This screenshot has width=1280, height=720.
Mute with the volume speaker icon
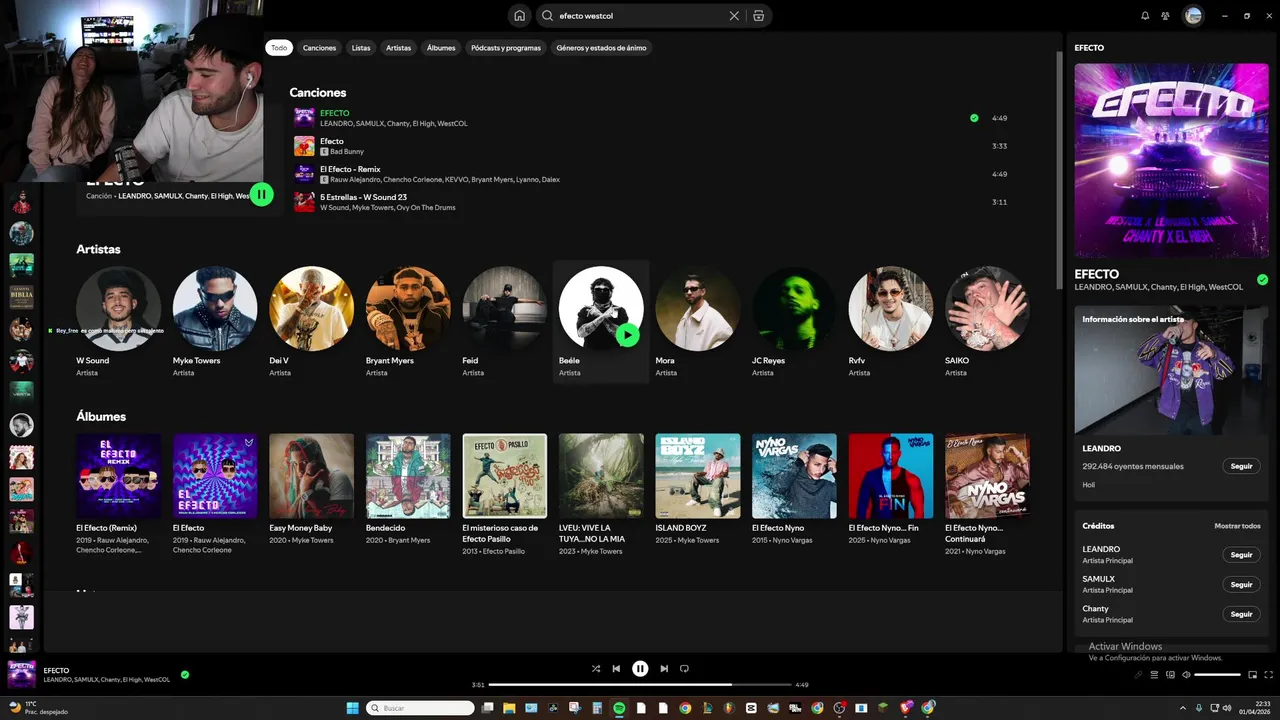point(1186,675)
